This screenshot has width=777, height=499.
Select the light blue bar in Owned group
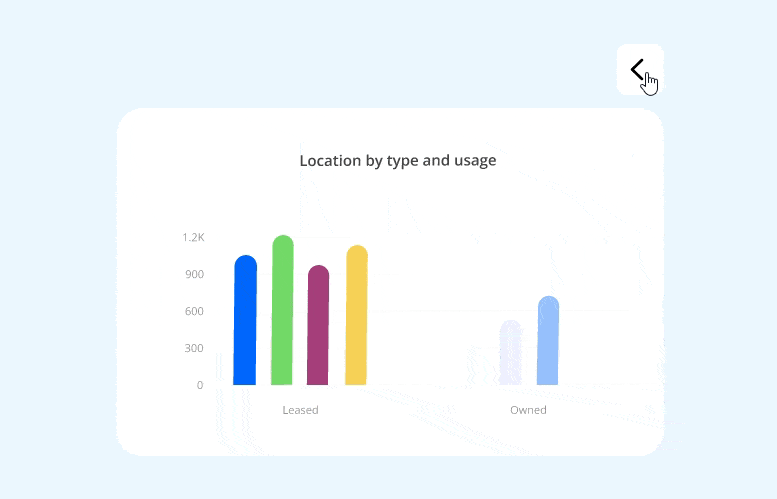pos(548,340)
